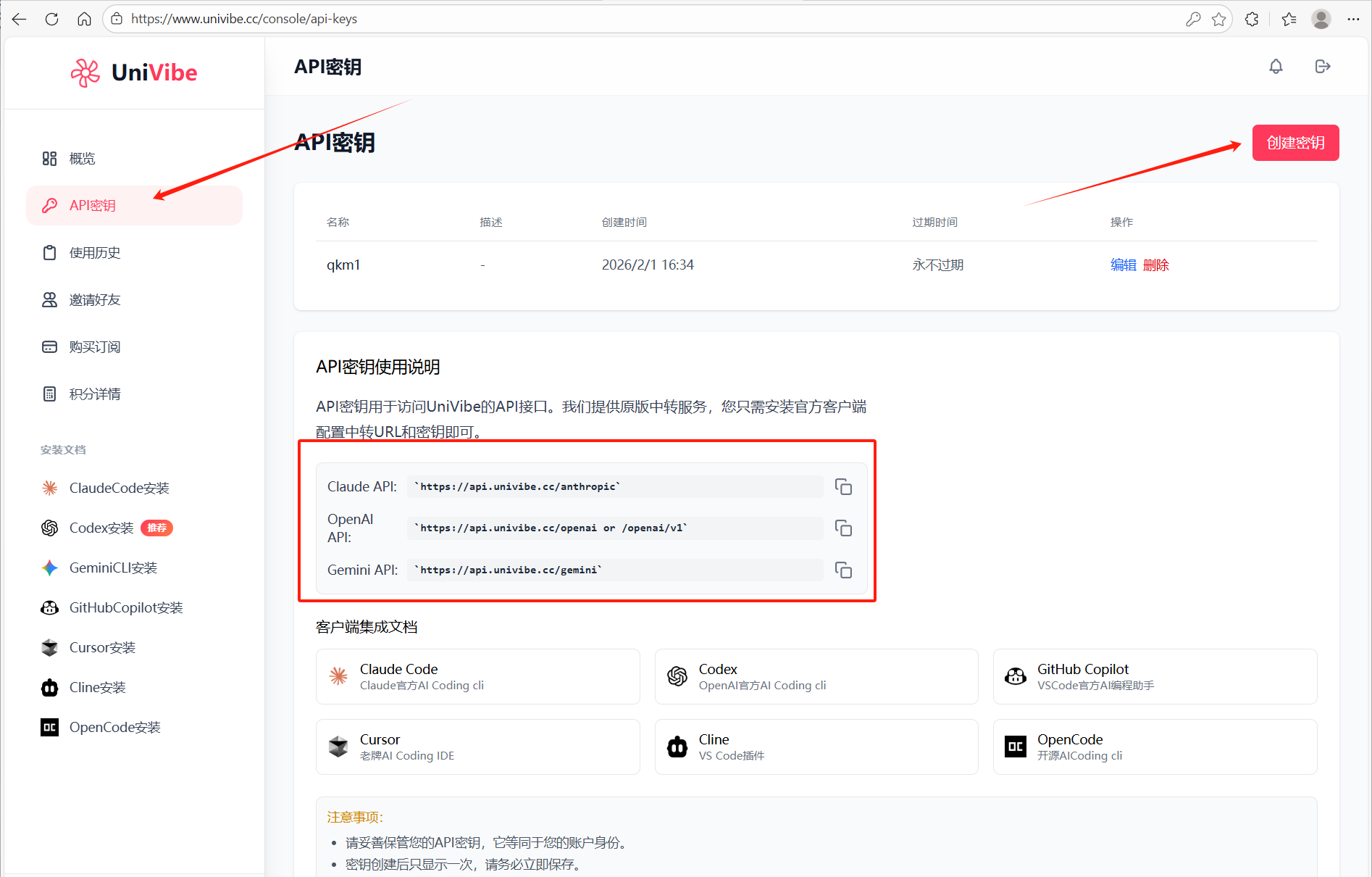Open the GitHub Copilot card title
Screen dimensions: 1372x877
point(1083,669)
